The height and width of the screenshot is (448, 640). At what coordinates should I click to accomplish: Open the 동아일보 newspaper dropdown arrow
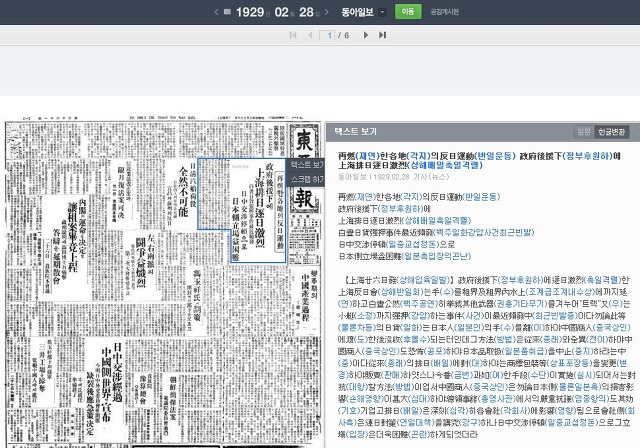click(382, 12)
